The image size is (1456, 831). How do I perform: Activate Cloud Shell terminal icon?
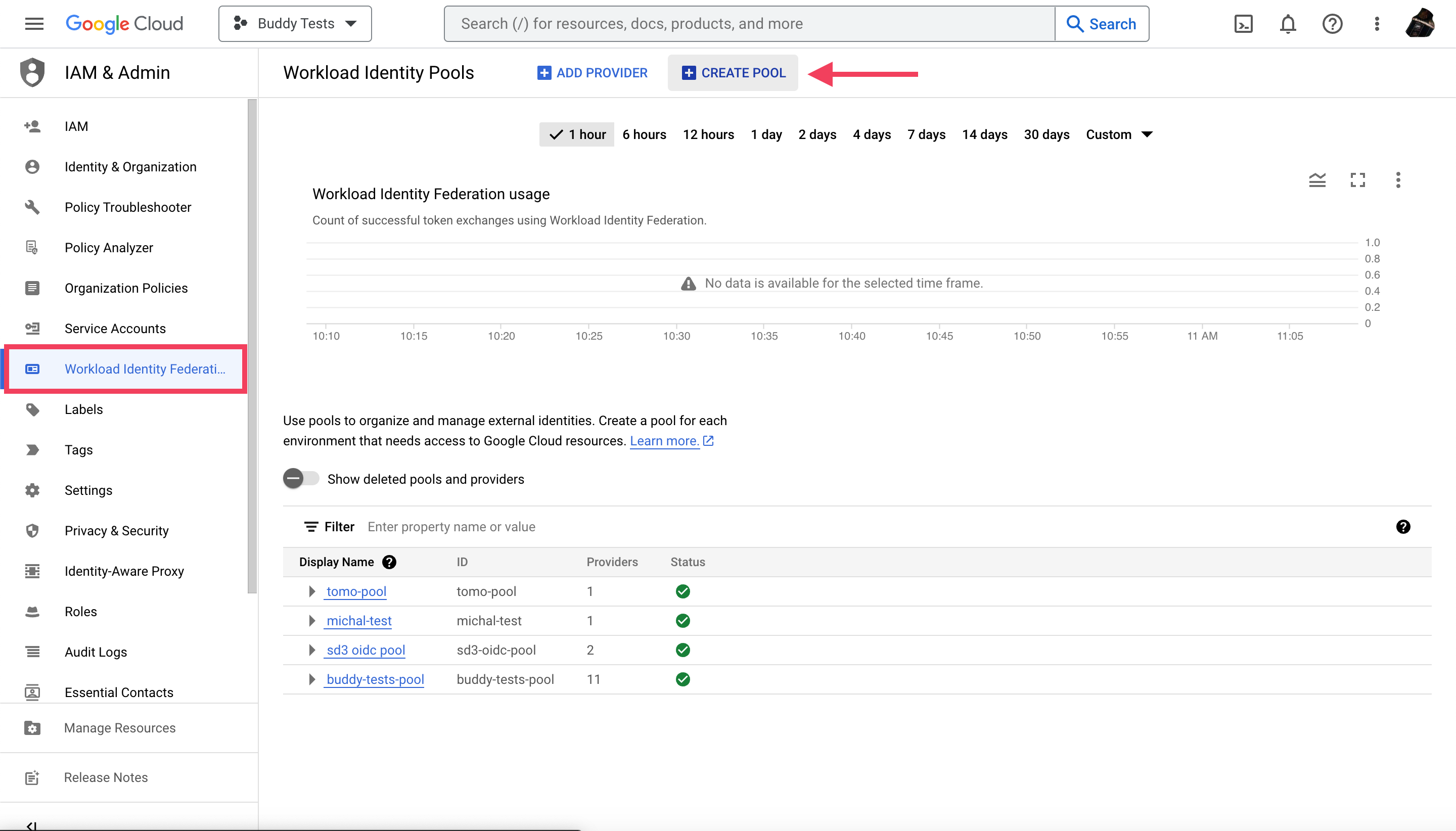click(1243, 23)
